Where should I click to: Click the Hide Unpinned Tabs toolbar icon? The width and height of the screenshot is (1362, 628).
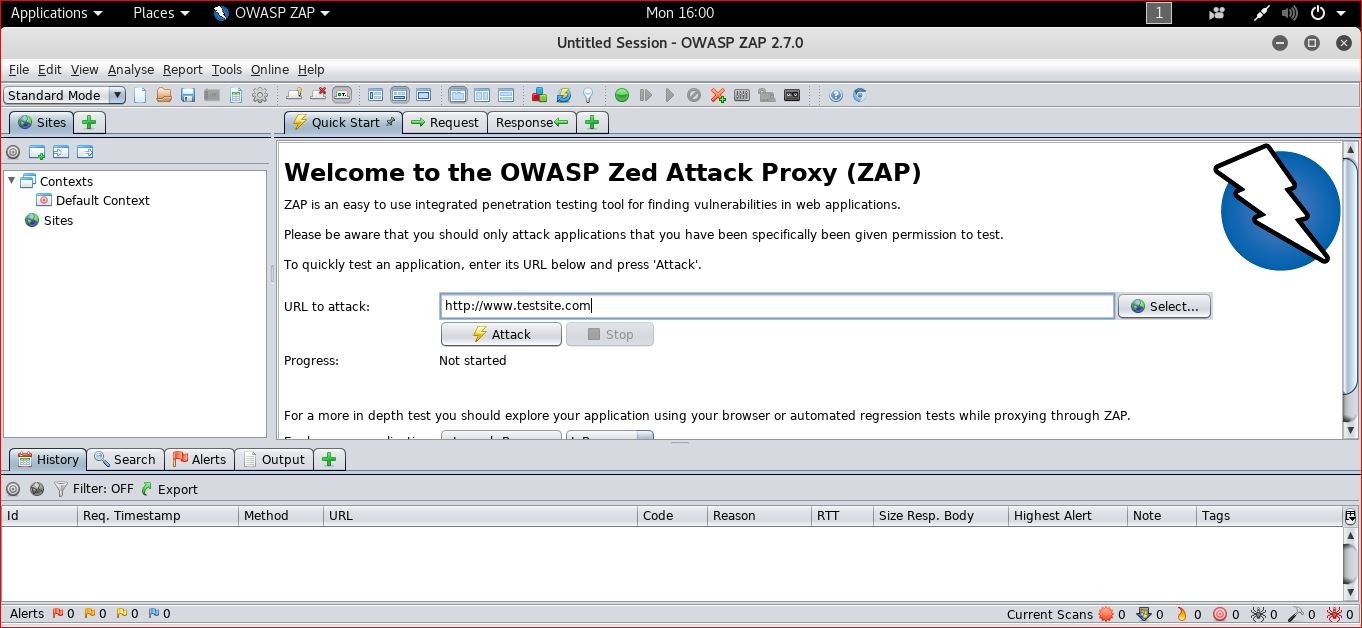[x=318, y=95]
